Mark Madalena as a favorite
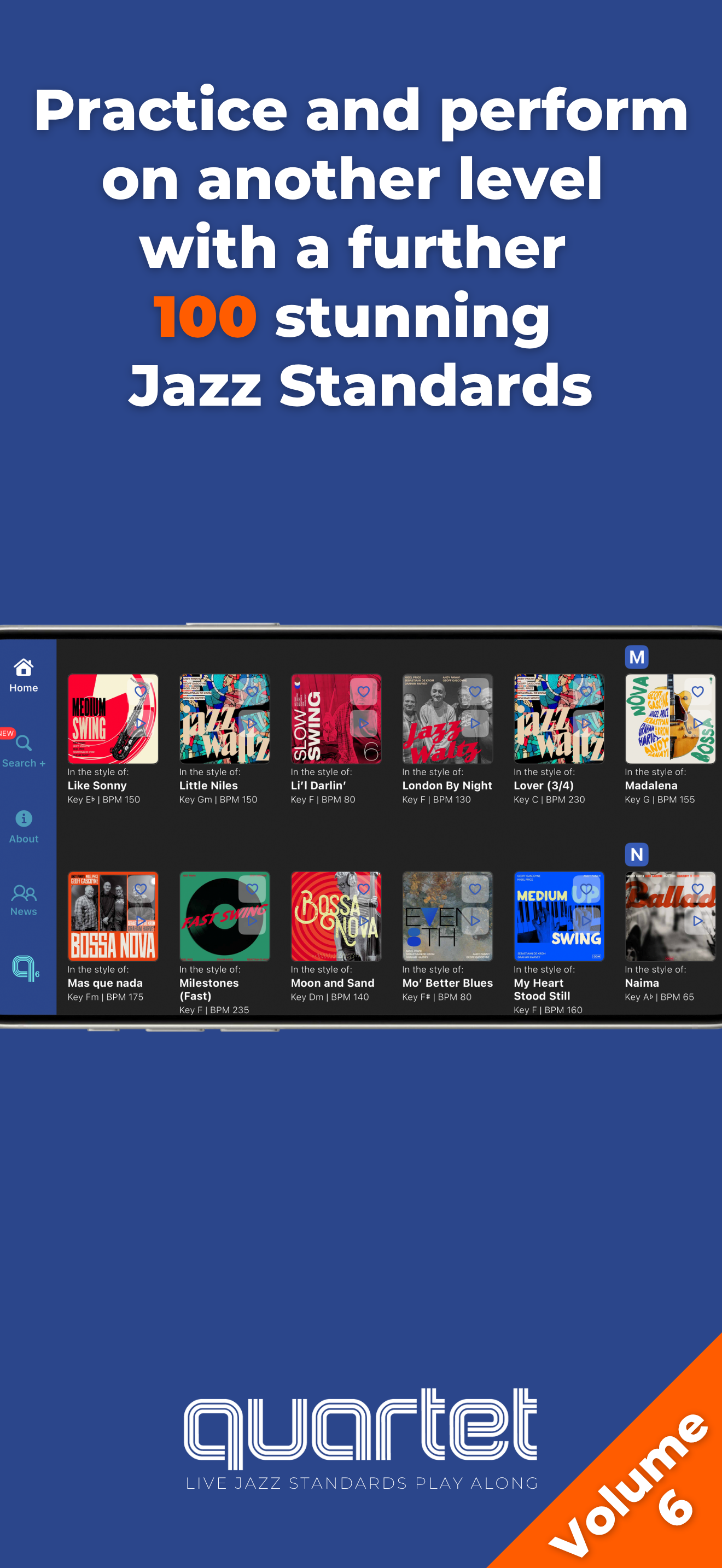722x1568 pixels. (x=697, y=692)
